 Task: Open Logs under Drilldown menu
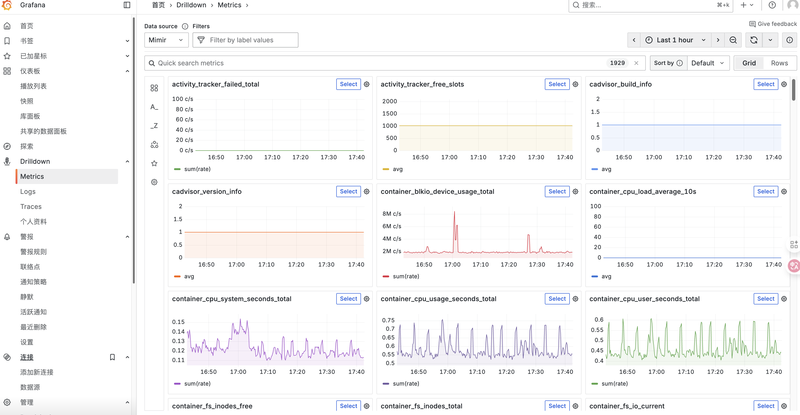pyautogui.click(x=28, y=191)
